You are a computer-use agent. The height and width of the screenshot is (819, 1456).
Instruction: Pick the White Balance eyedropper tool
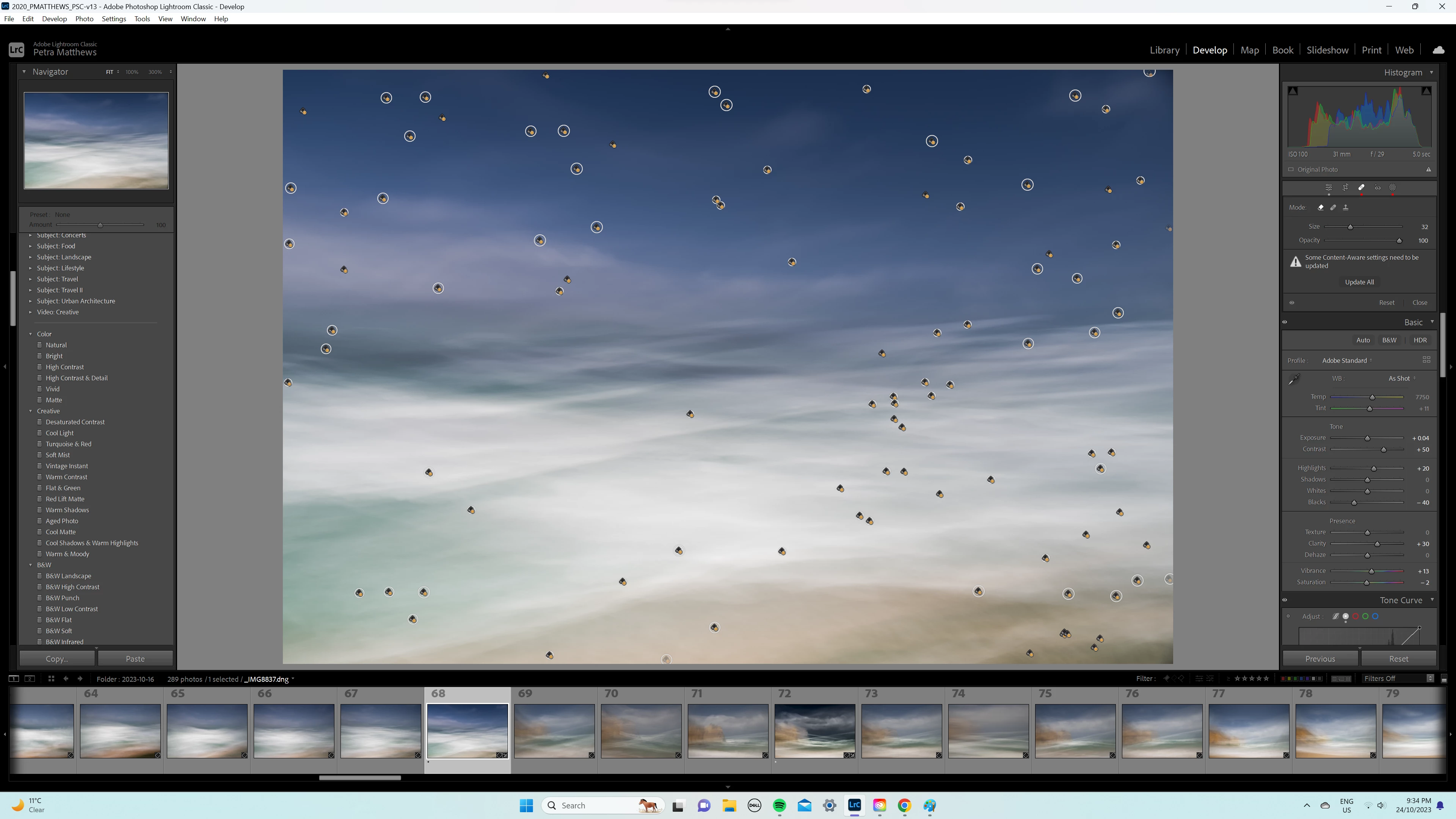(1294, 380)
